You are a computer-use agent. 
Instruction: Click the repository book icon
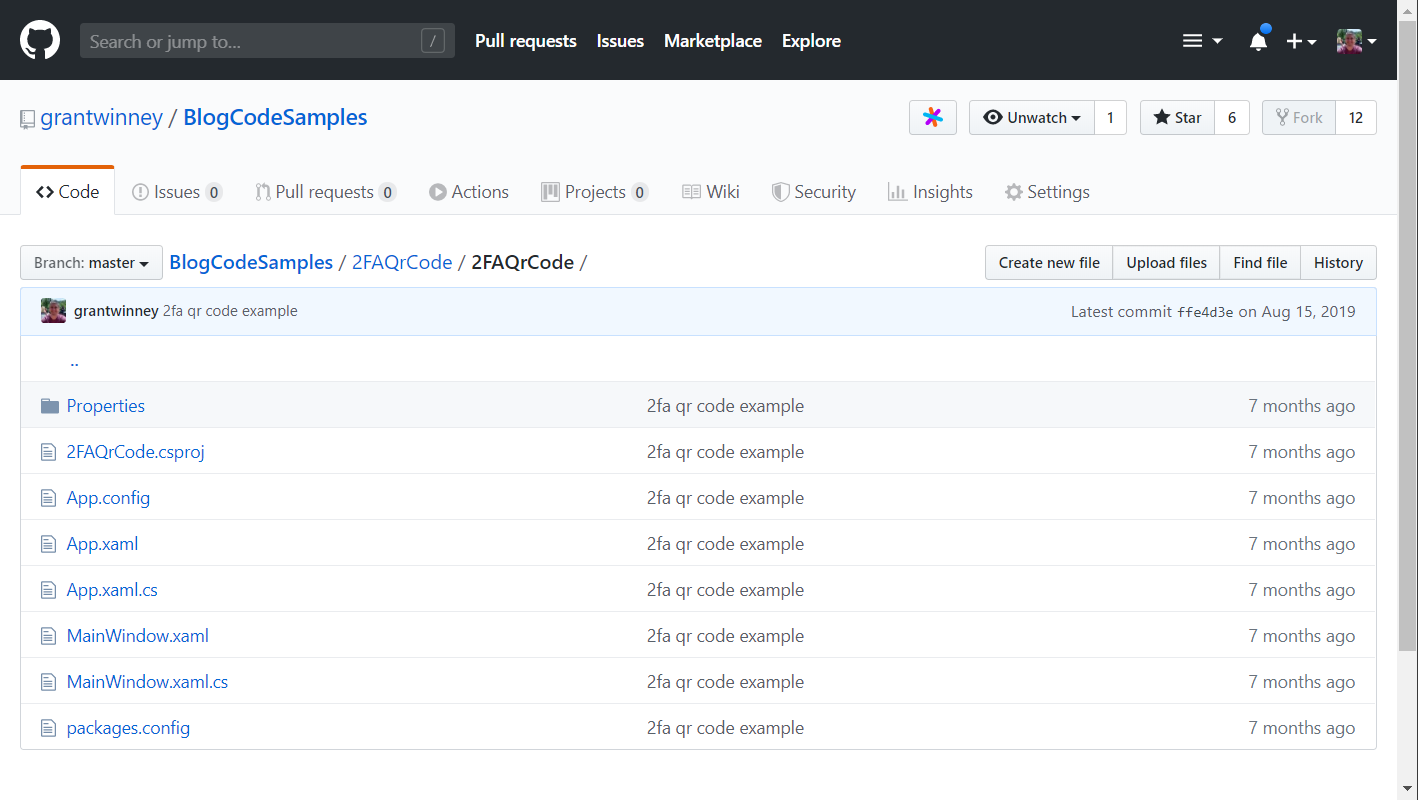28,119
